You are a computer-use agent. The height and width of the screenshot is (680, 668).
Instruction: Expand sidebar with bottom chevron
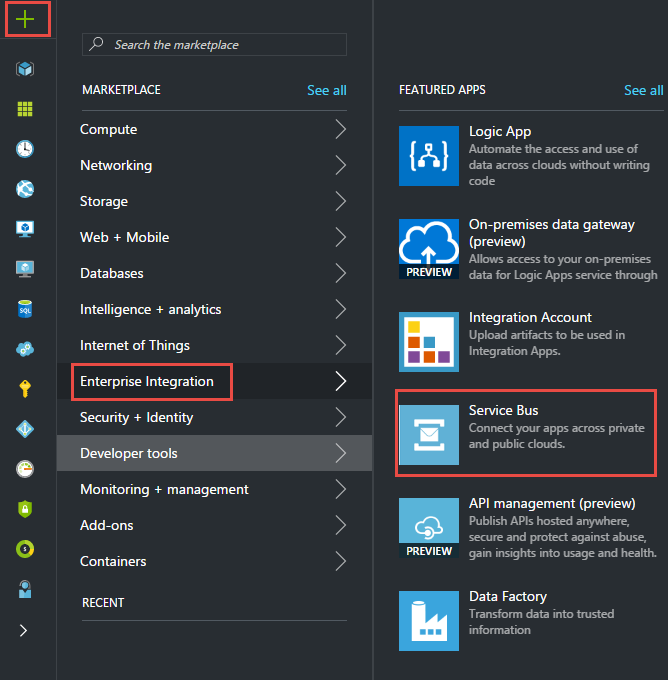(23, 630)
